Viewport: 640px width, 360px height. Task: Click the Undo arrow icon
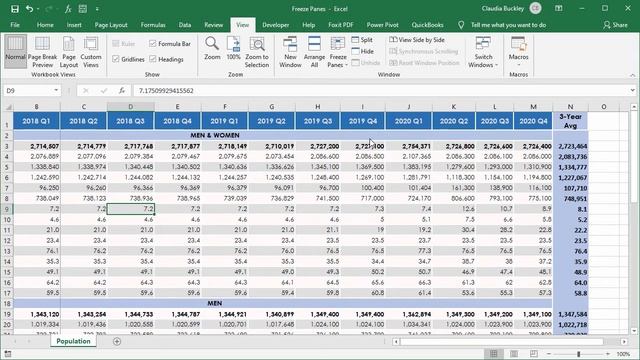coord(29,9)
